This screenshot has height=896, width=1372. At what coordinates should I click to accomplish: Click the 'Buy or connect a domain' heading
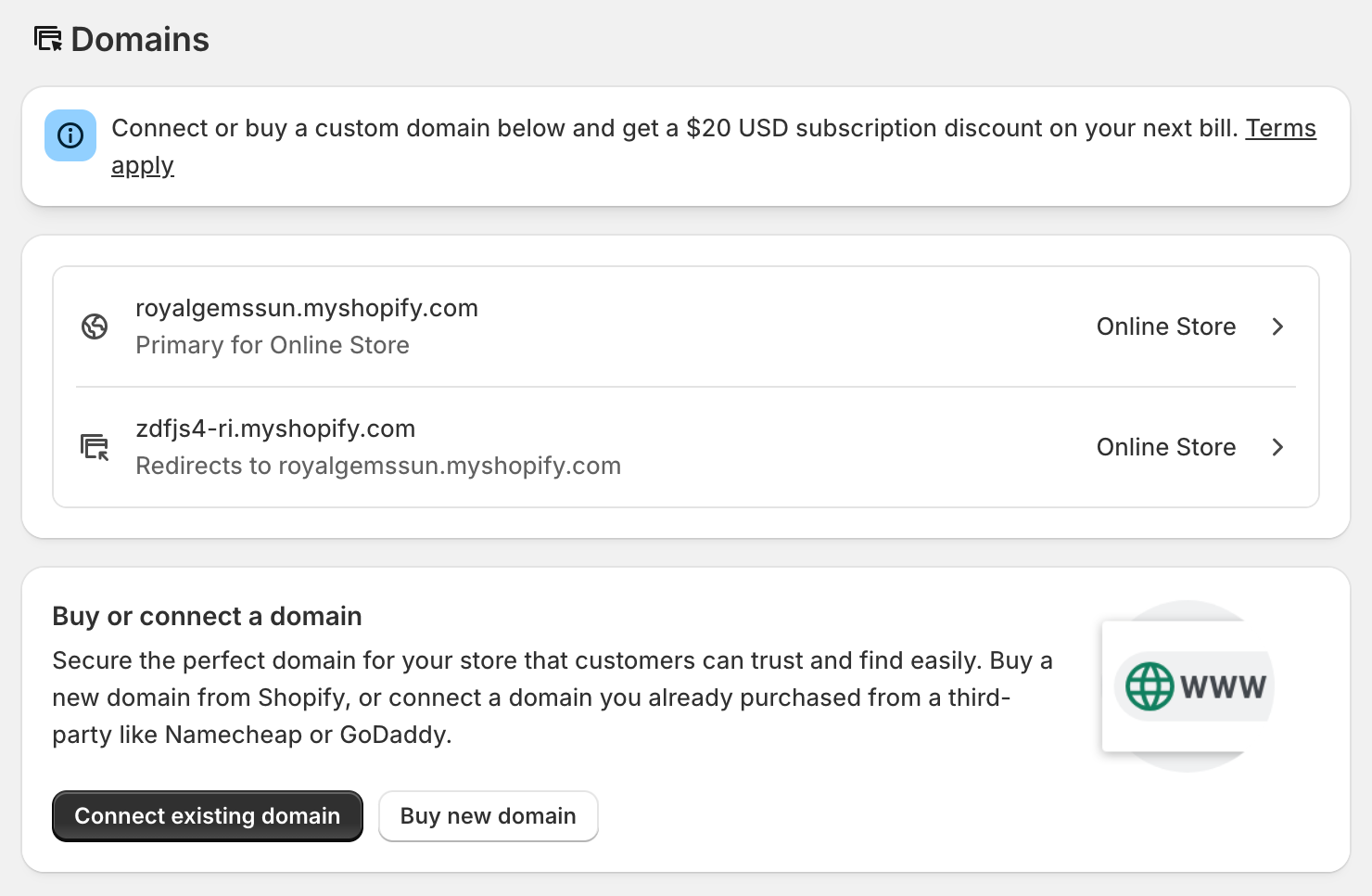(x=207, y=617)
